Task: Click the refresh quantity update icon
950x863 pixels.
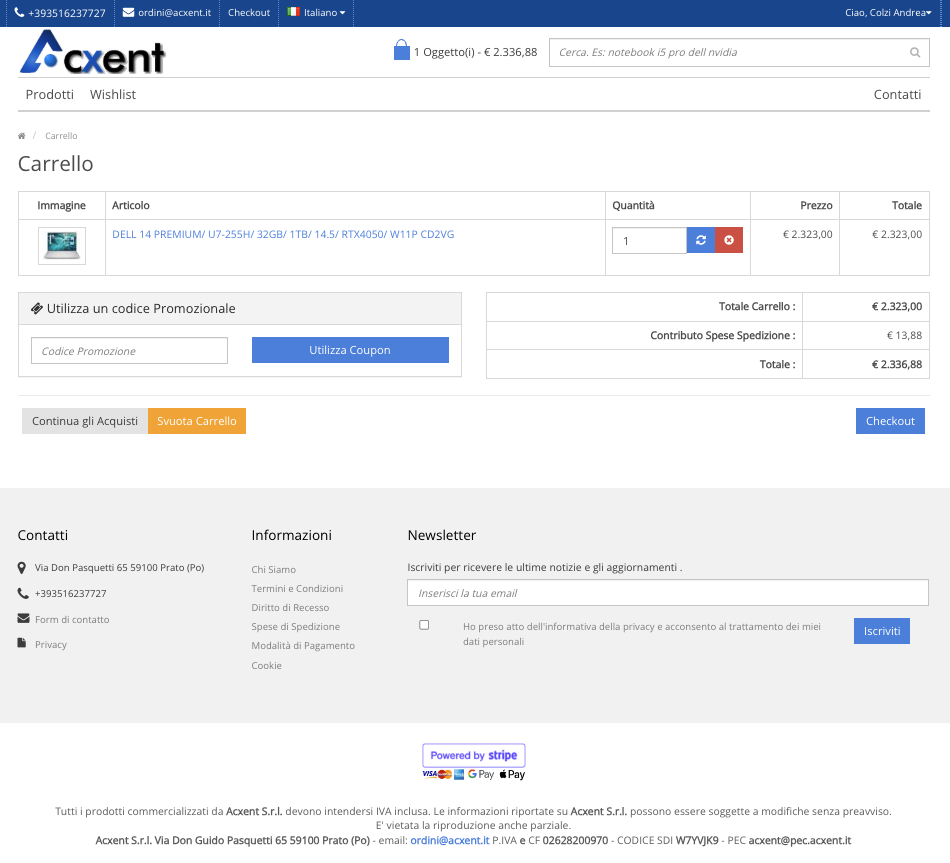Action: click(701, 240)
